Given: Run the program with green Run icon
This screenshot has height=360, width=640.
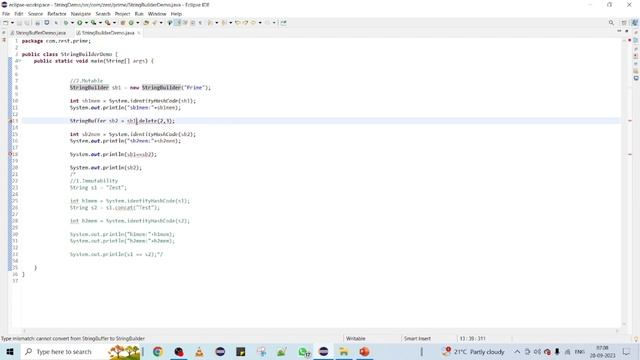Looking at the screenshot, I should coord(80,23).
